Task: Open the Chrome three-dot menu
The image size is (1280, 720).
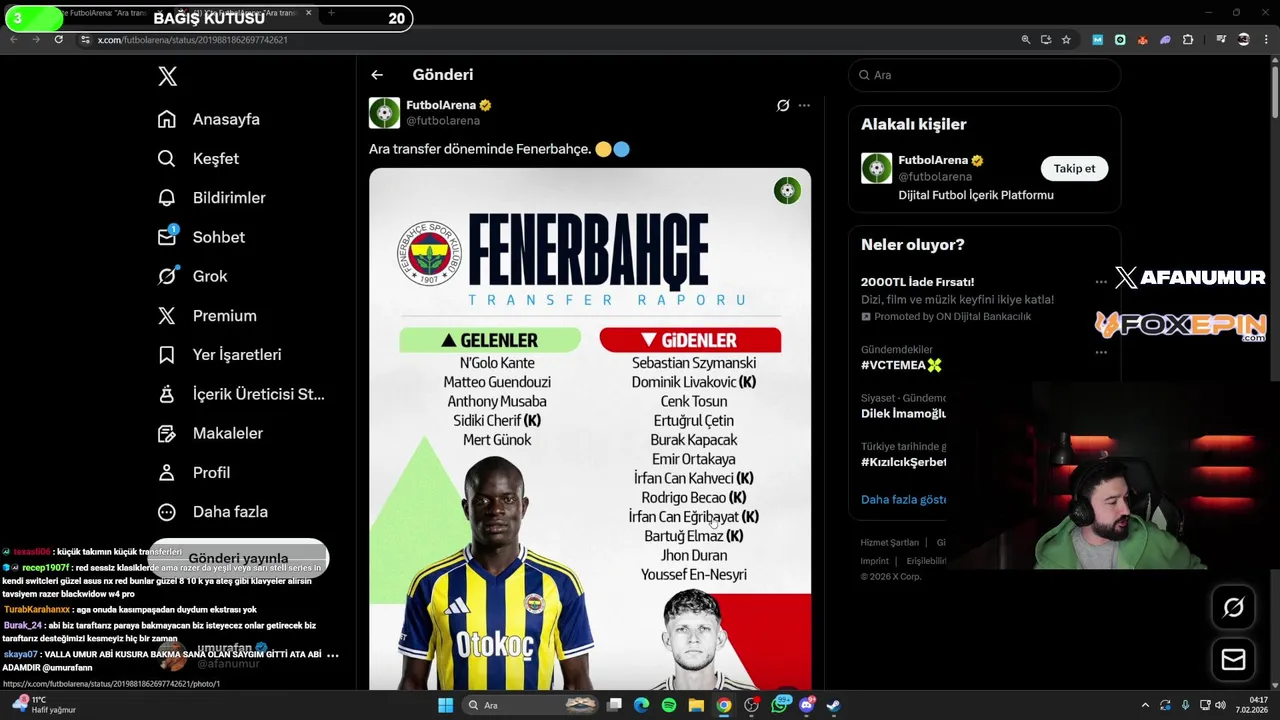Action: pos(1266,40)
